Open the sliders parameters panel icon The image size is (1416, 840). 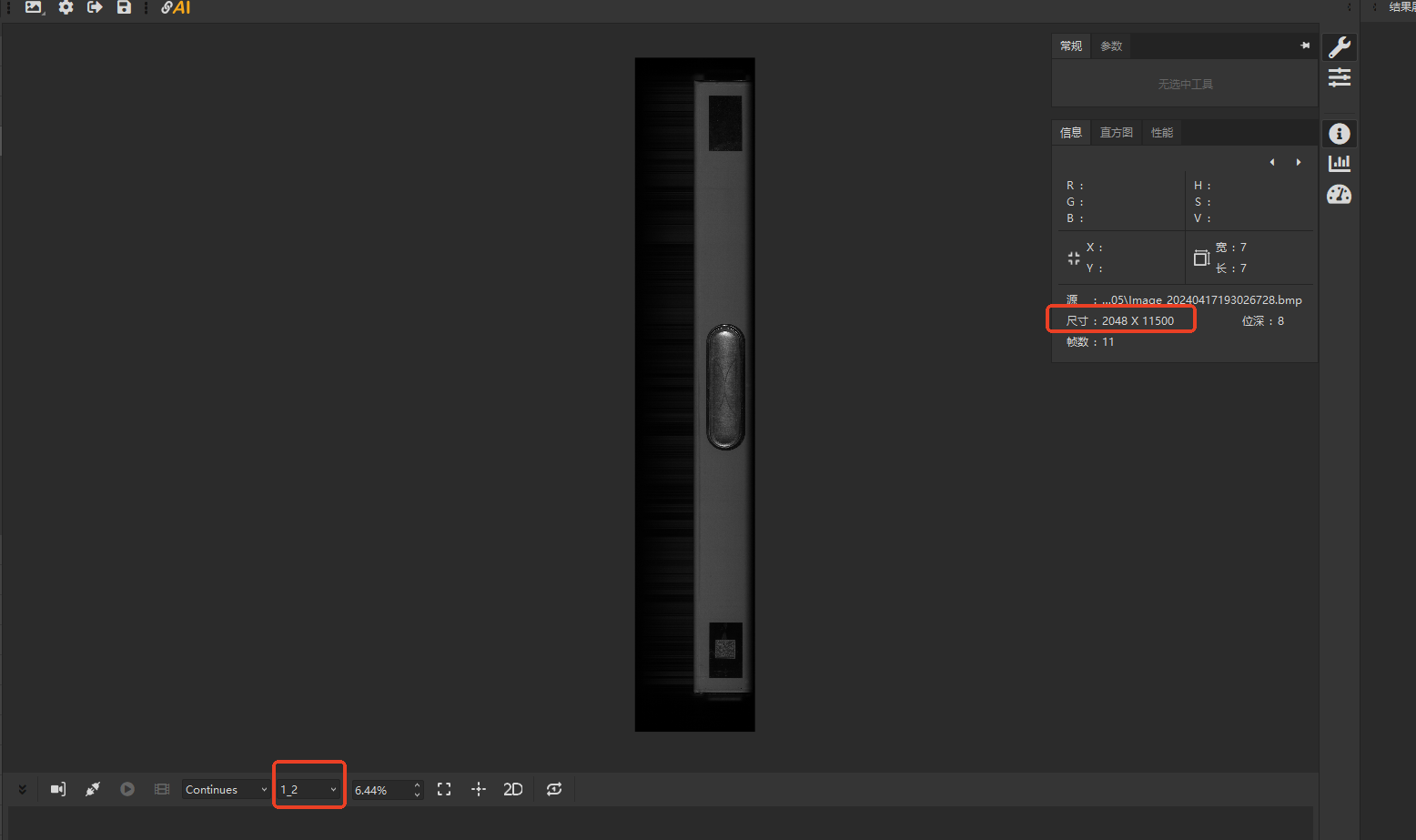[1340, 78]
